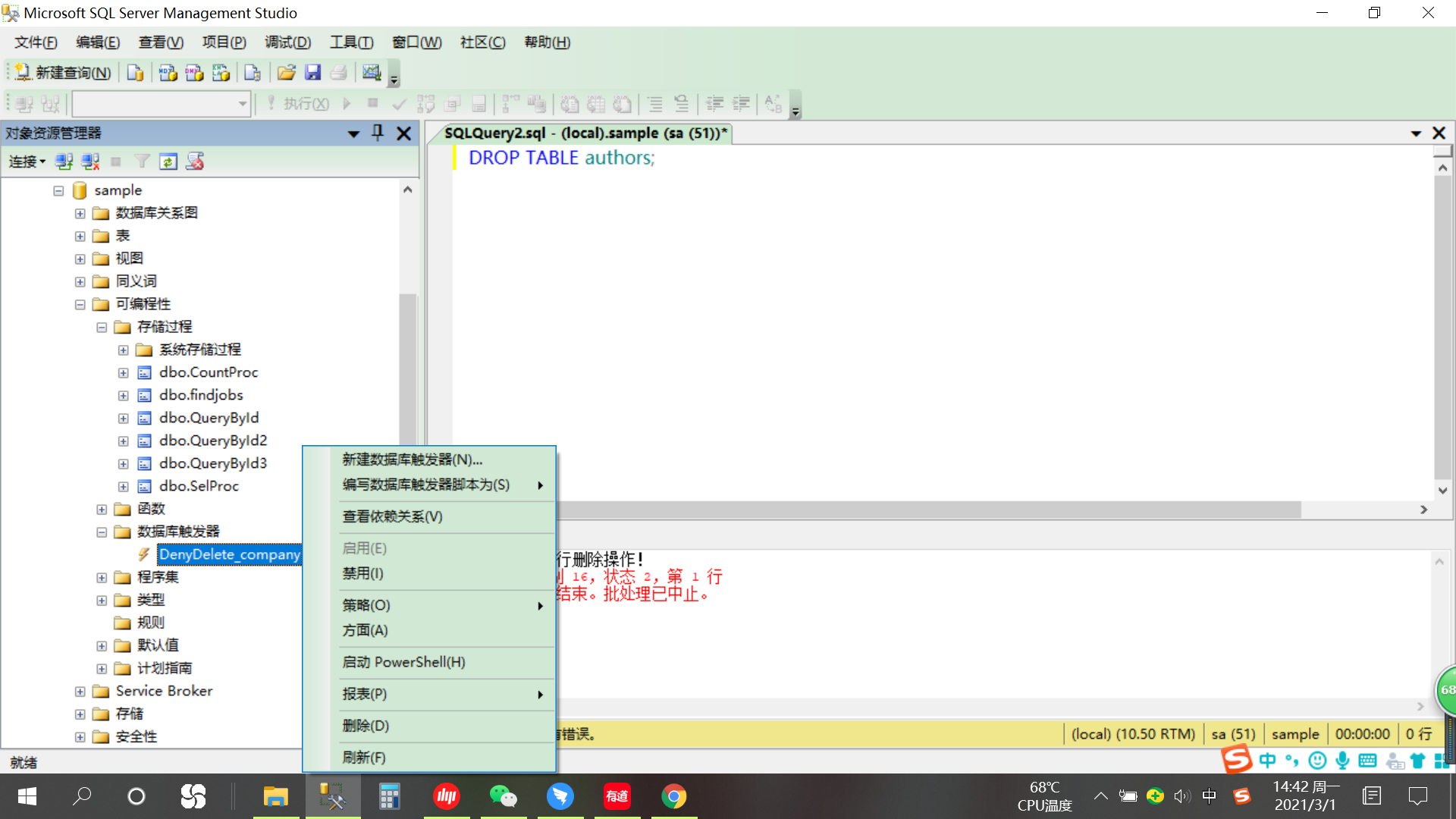1456x819 pixels.
Task: Click the refresh icon in Object Explorer
Action: (168, 162)
